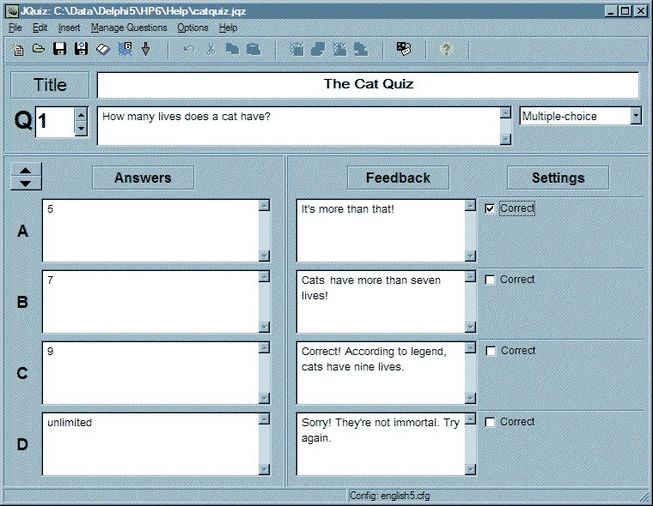Image resolution: width=653 pixels, height=506 pixels.
Task: Click down arrow beside Answers button
Action: (25, 183)
